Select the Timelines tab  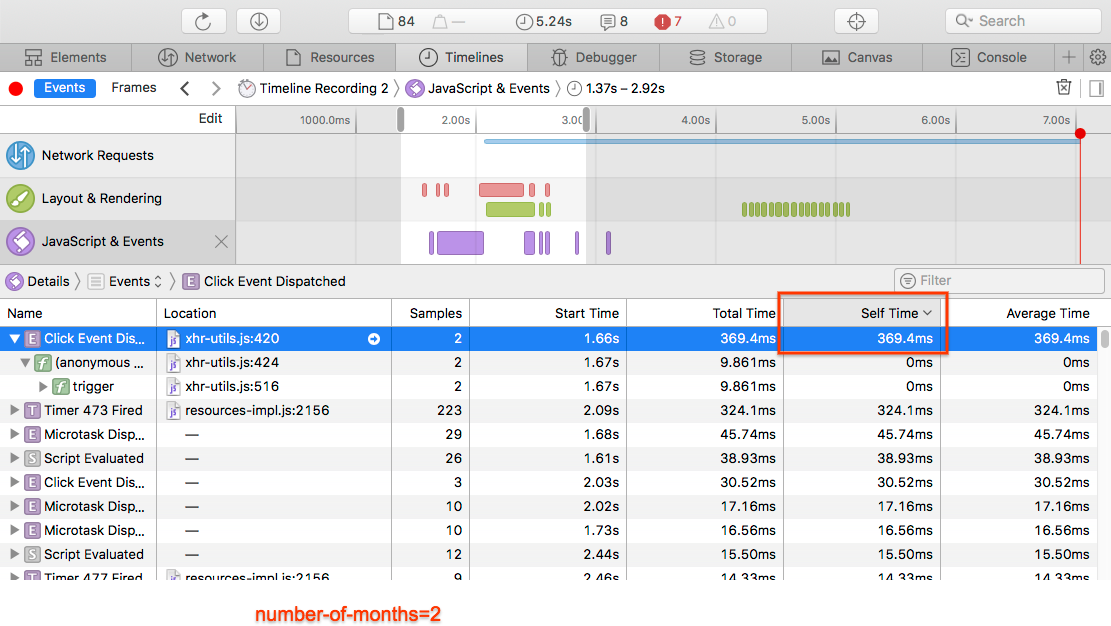point(461,57)
